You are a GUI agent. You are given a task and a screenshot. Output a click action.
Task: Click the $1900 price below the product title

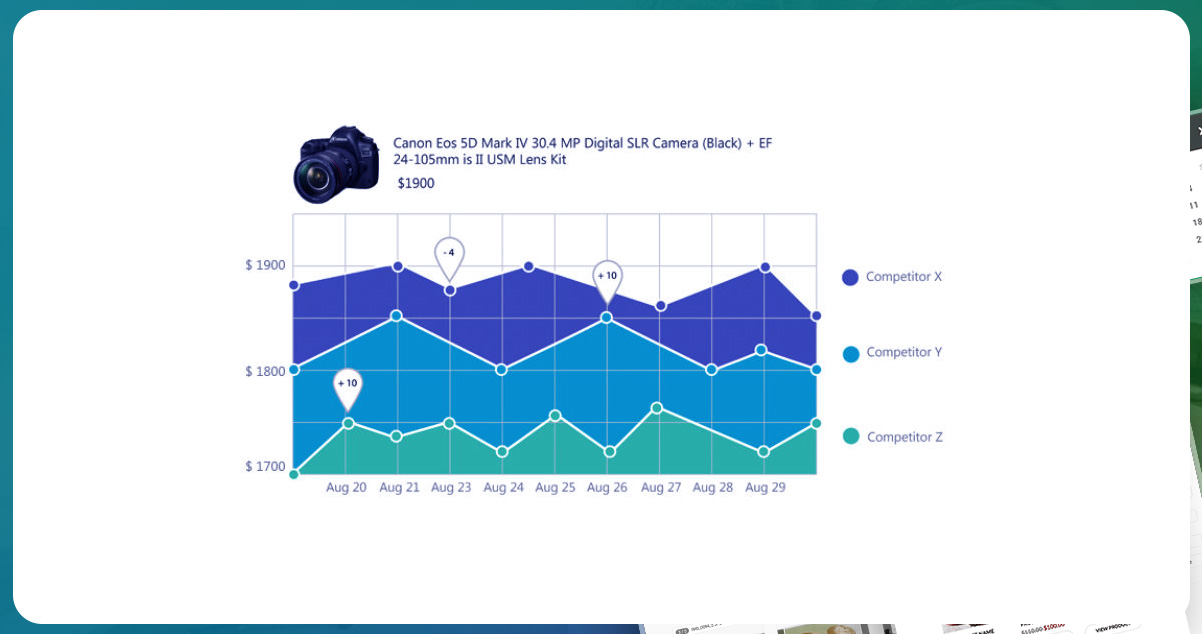pos(416,184)
